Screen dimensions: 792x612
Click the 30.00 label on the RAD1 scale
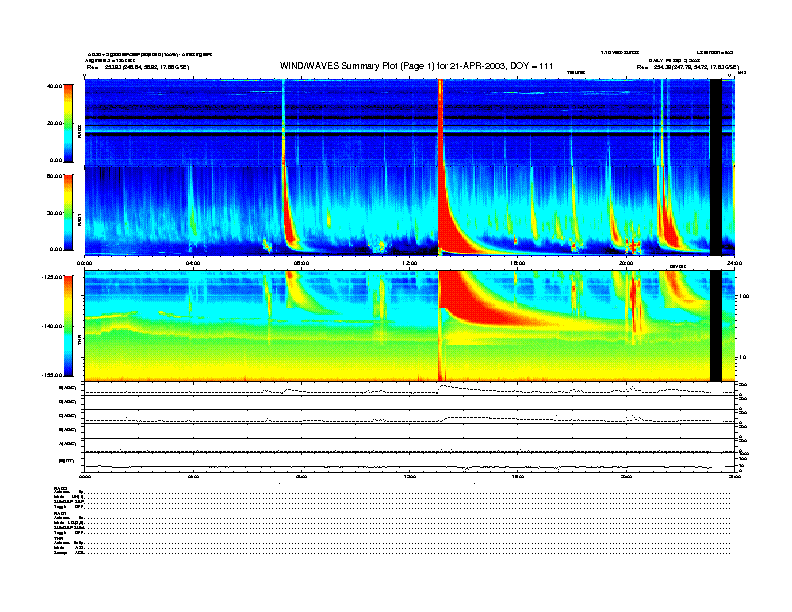click(55, 213)
